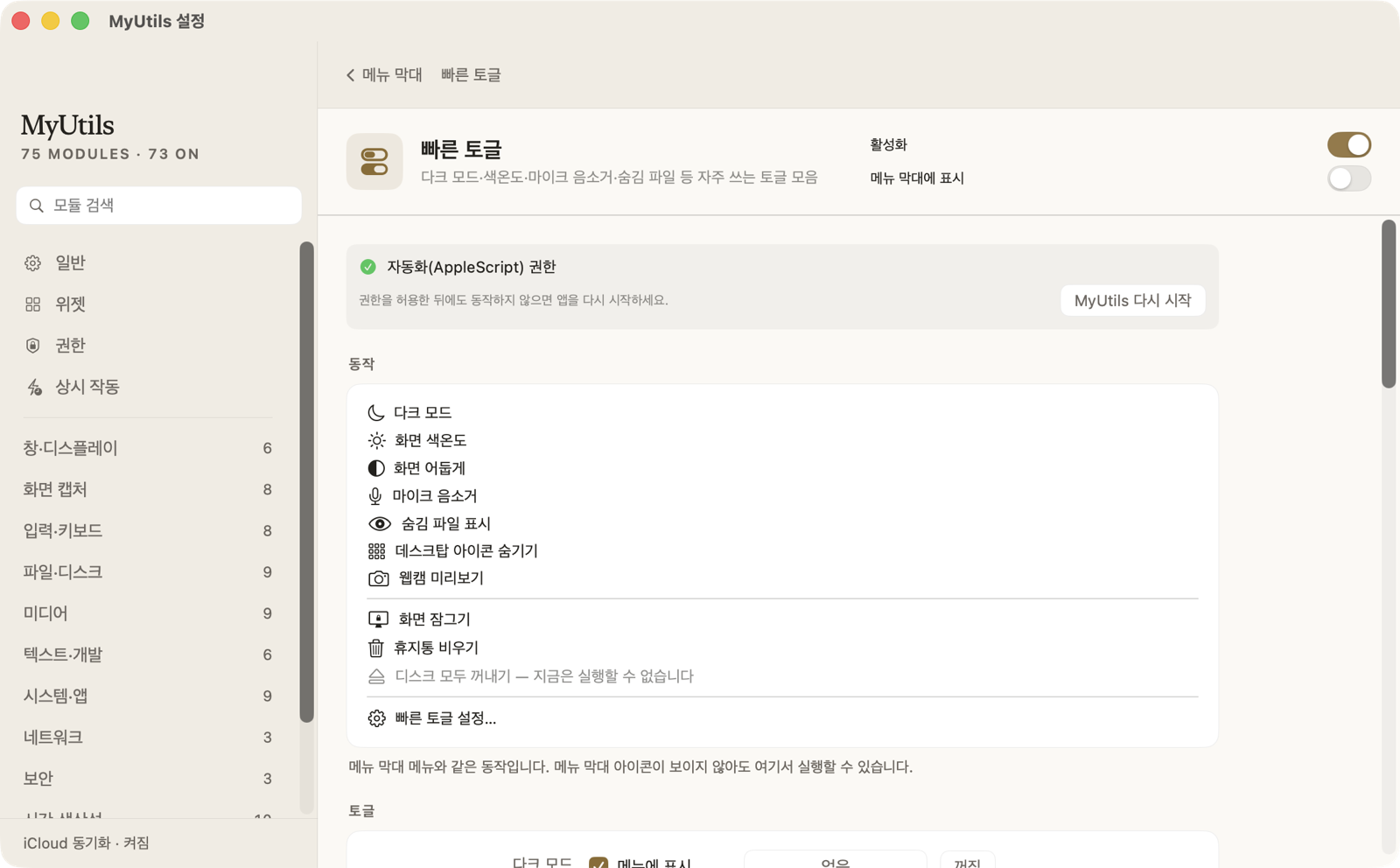Click the empty trash bin icon
The image size is (1400, 868).
[375, 647]
